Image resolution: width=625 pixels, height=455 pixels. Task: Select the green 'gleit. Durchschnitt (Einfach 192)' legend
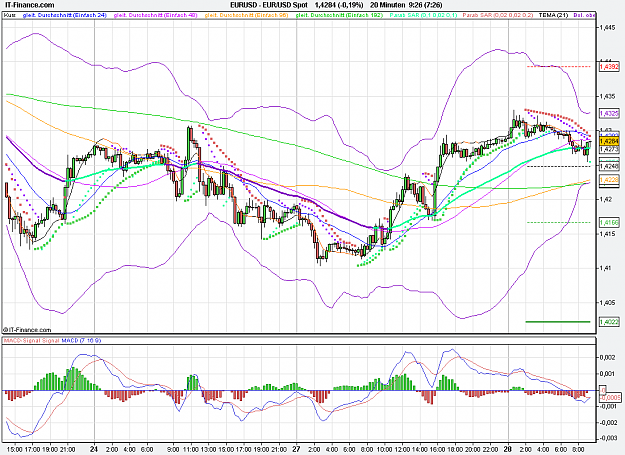click(x=339, y=15)
